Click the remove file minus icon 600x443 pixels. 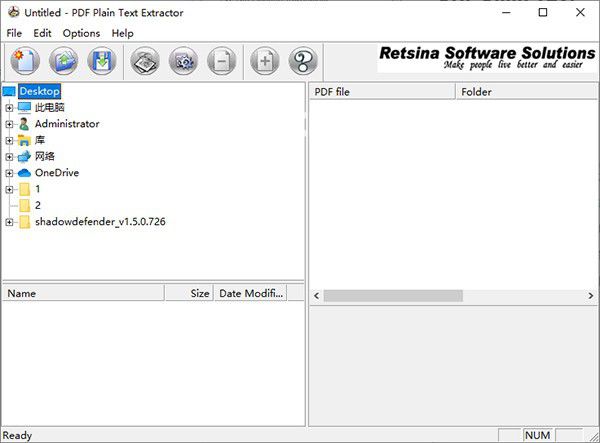(222, 61)
